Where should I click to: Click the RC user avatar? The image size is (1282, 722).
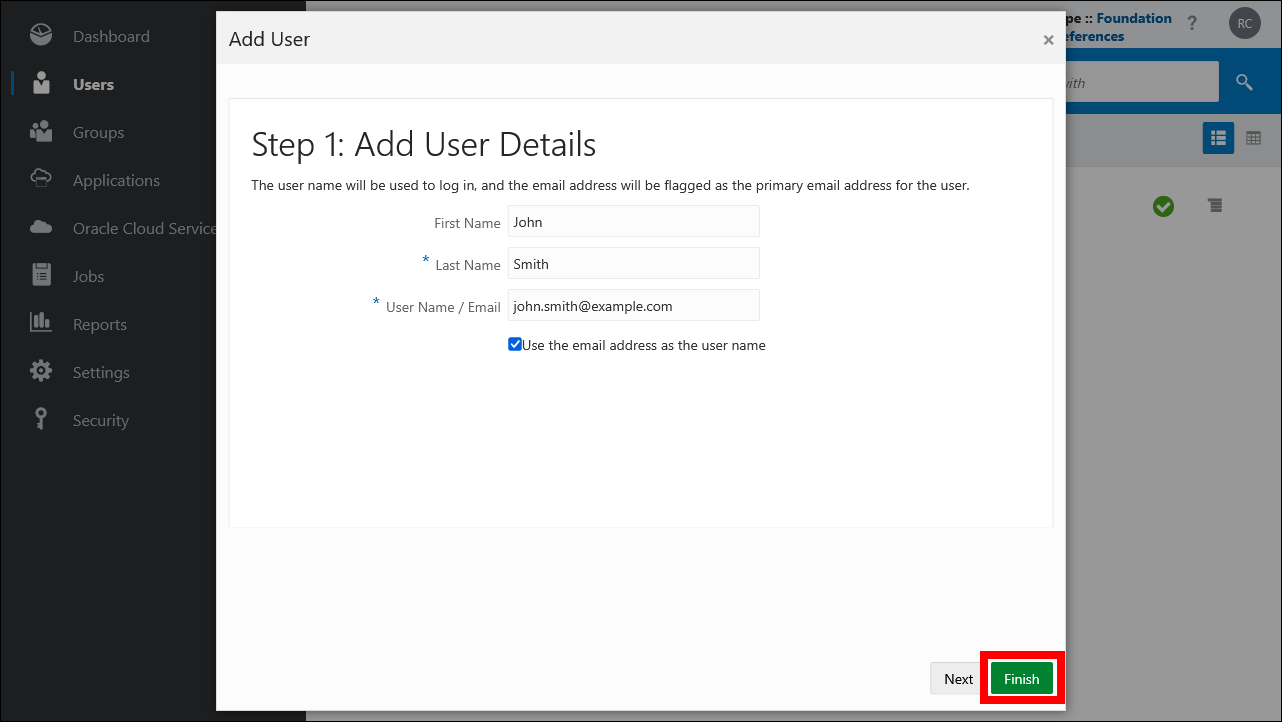coord(1244,23)
